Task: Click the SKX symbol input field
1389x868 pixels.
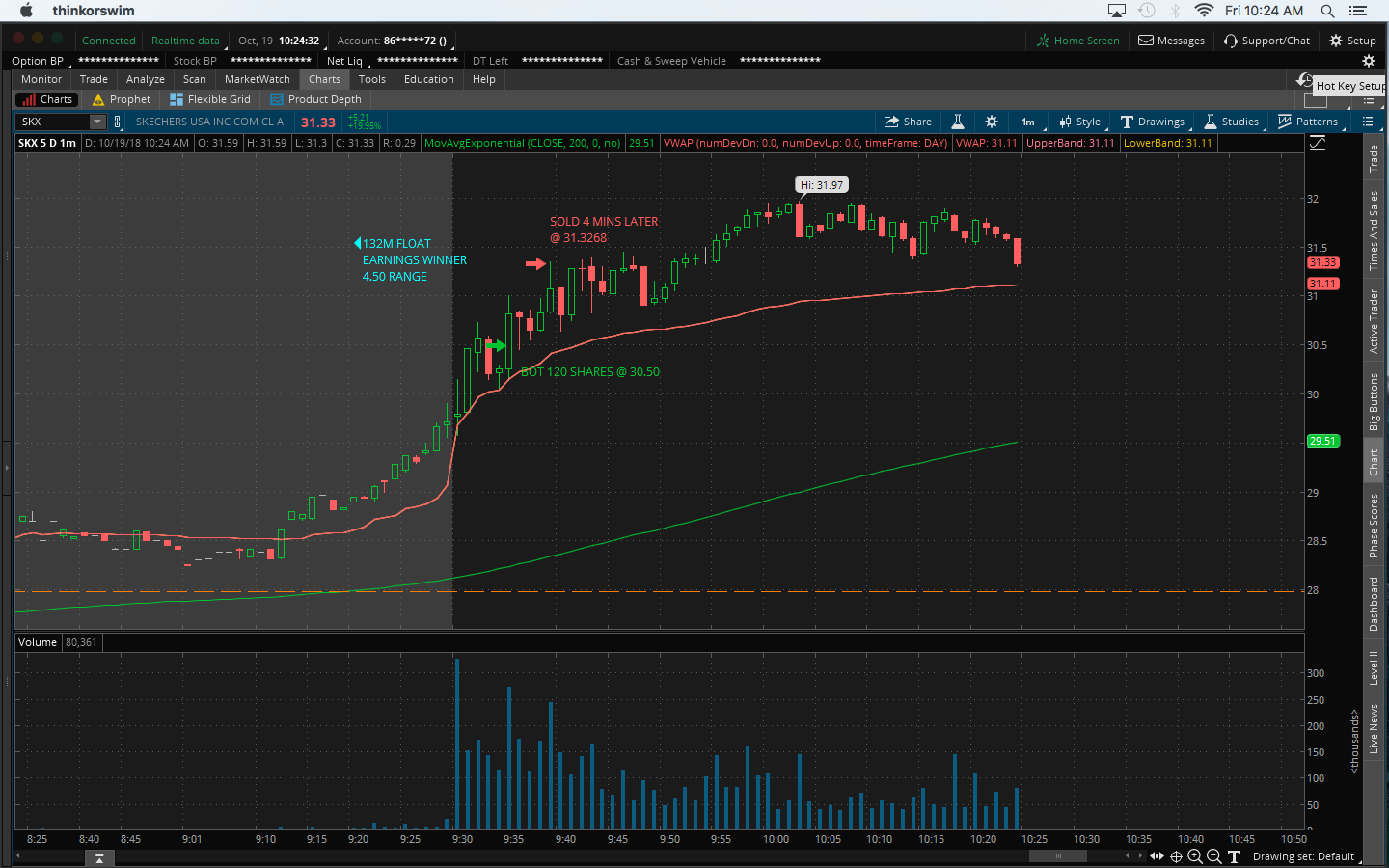Action: click(53, 122)
